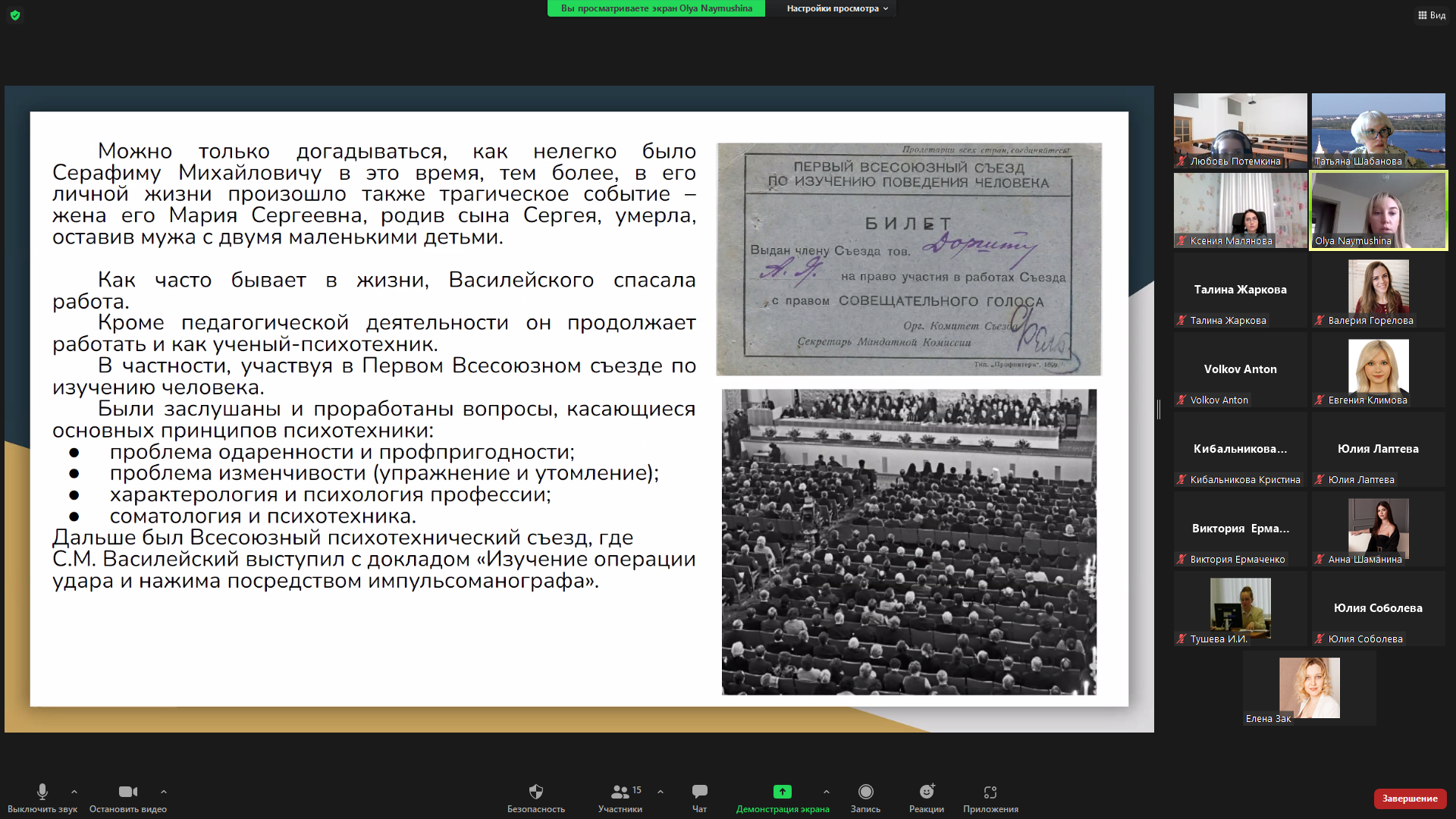Click the Olya Naymushina screen banner
Screen dimensions: 1456x819
click(x=655, y=8)
